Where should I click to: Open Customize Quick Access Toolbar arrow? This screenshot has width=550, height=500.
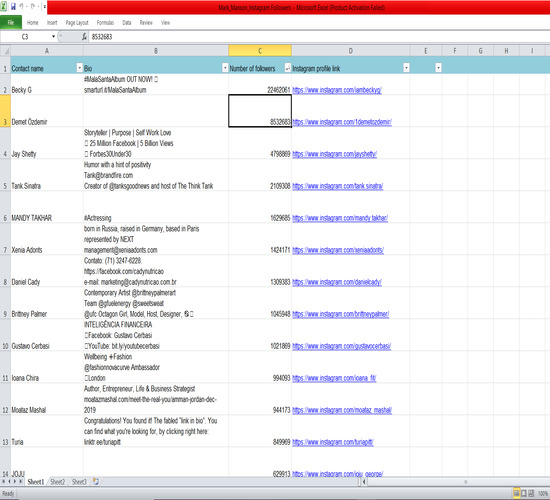(x=45, y=7)
